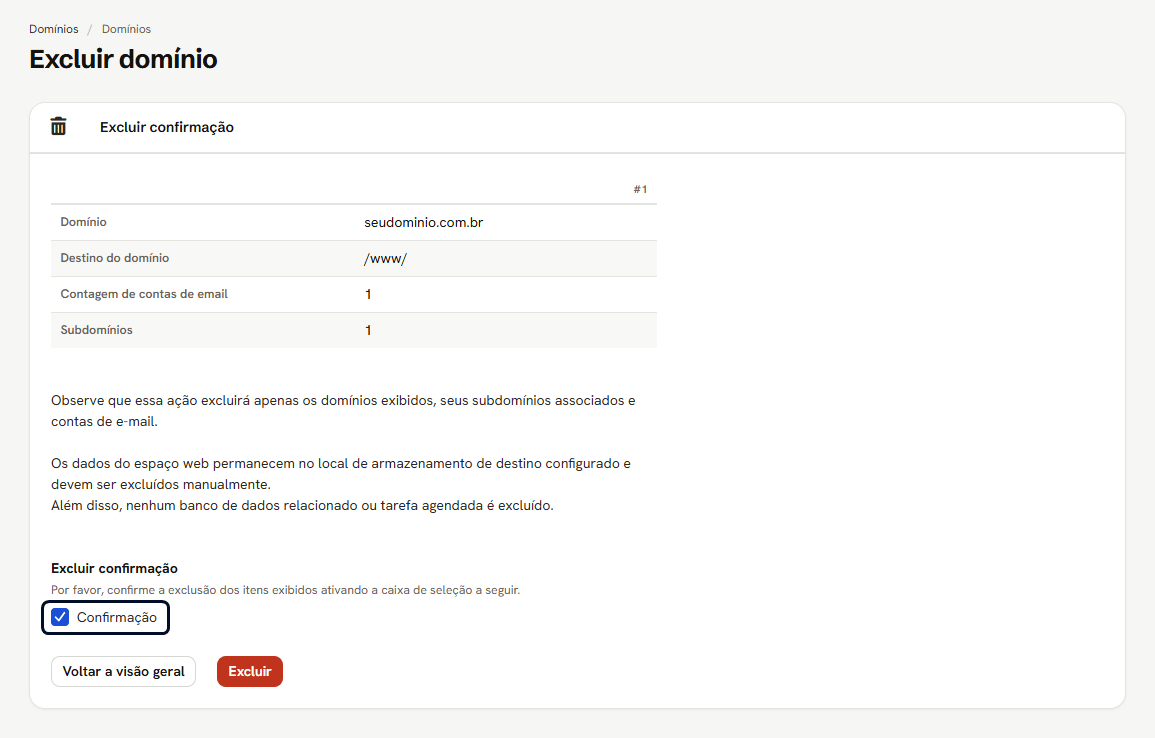Open the first Domínios breadcrumb link
The image size is (1155, 738).
54,29
